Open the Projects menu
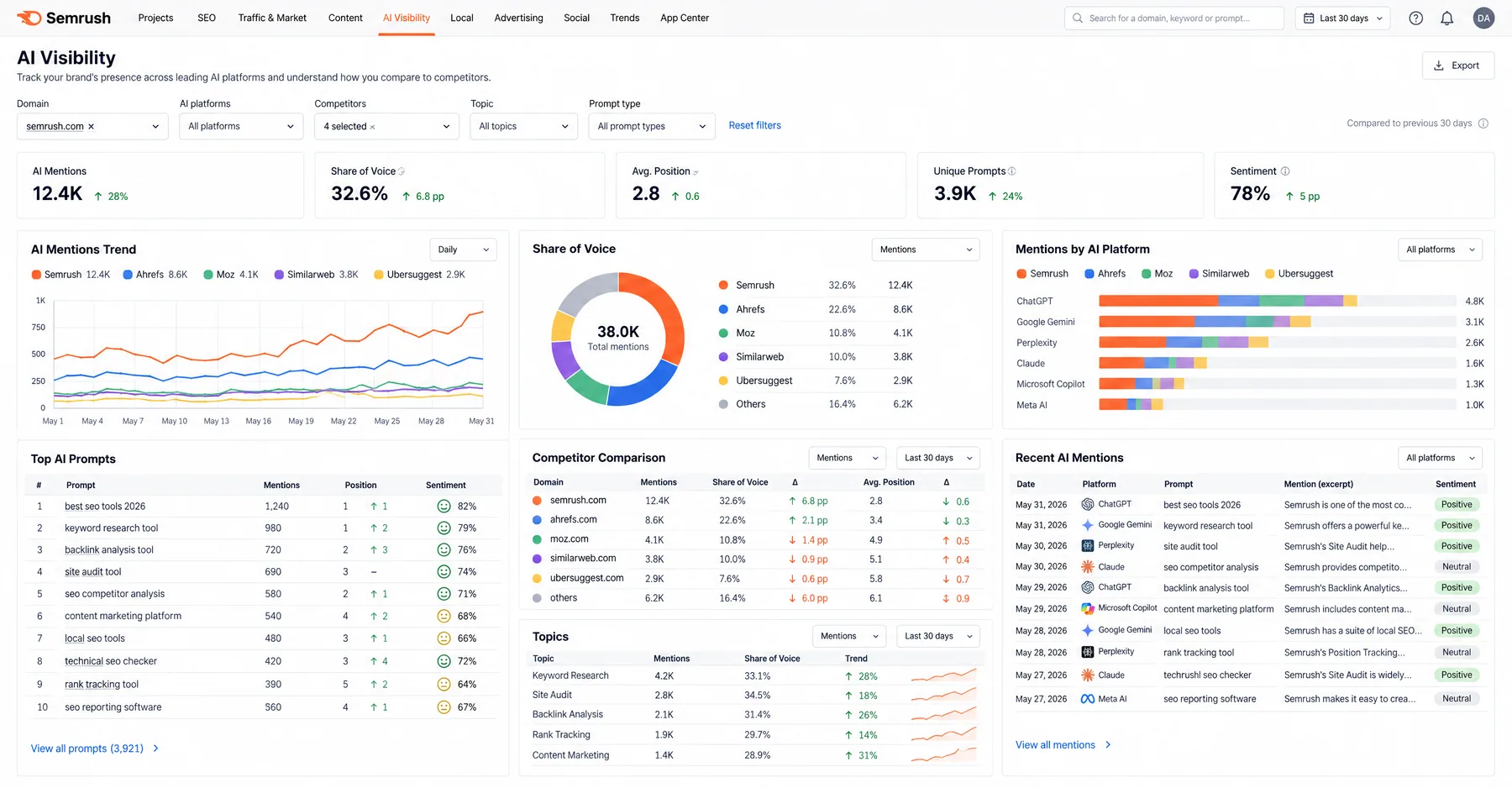The height and width of the screenshot is (788, 1512). (x=155, y=18)
